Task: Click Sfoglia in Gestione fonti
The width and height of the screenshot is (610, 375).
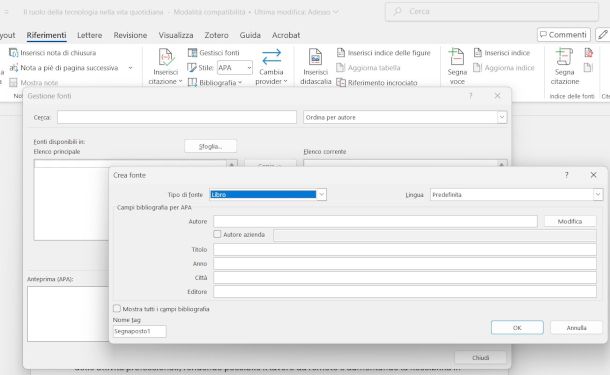Action: pos(210,146)
